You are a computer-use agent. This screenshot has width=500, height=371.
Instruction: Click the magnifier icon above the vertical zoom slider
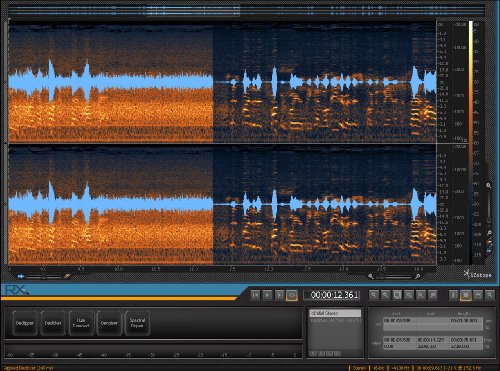tap(489, 185)
